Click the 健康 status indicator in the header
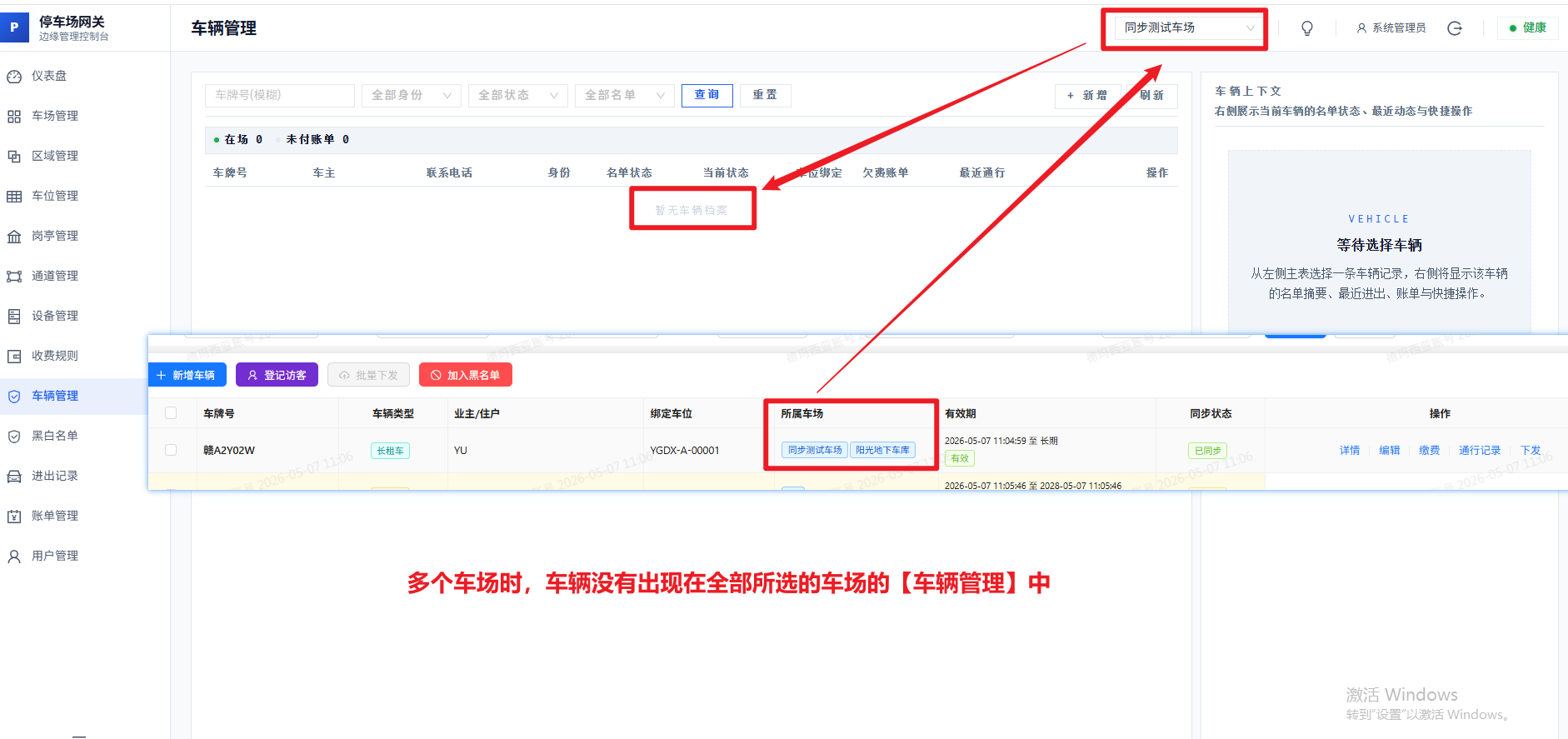1568x739 pixels. pos(1528,28)
